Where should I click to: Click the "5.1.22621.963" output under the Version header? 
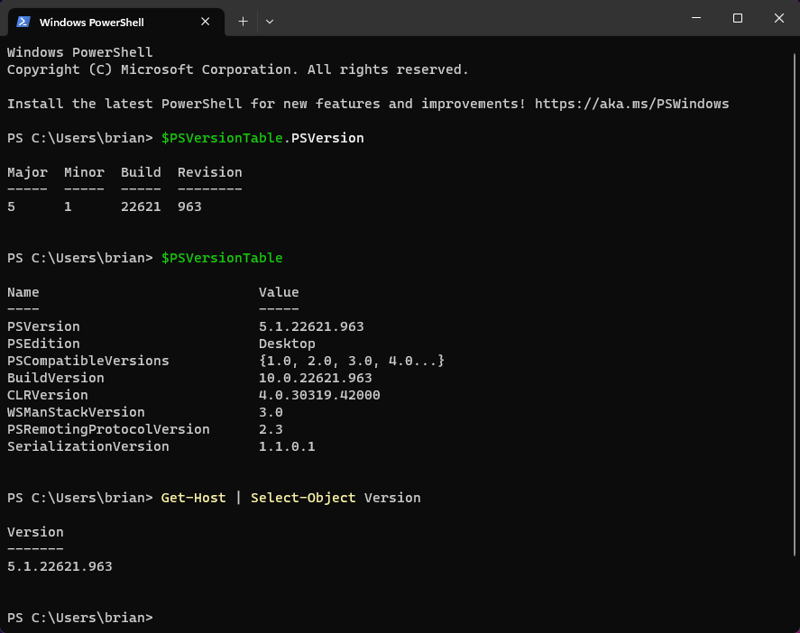[x=60, y=566]
